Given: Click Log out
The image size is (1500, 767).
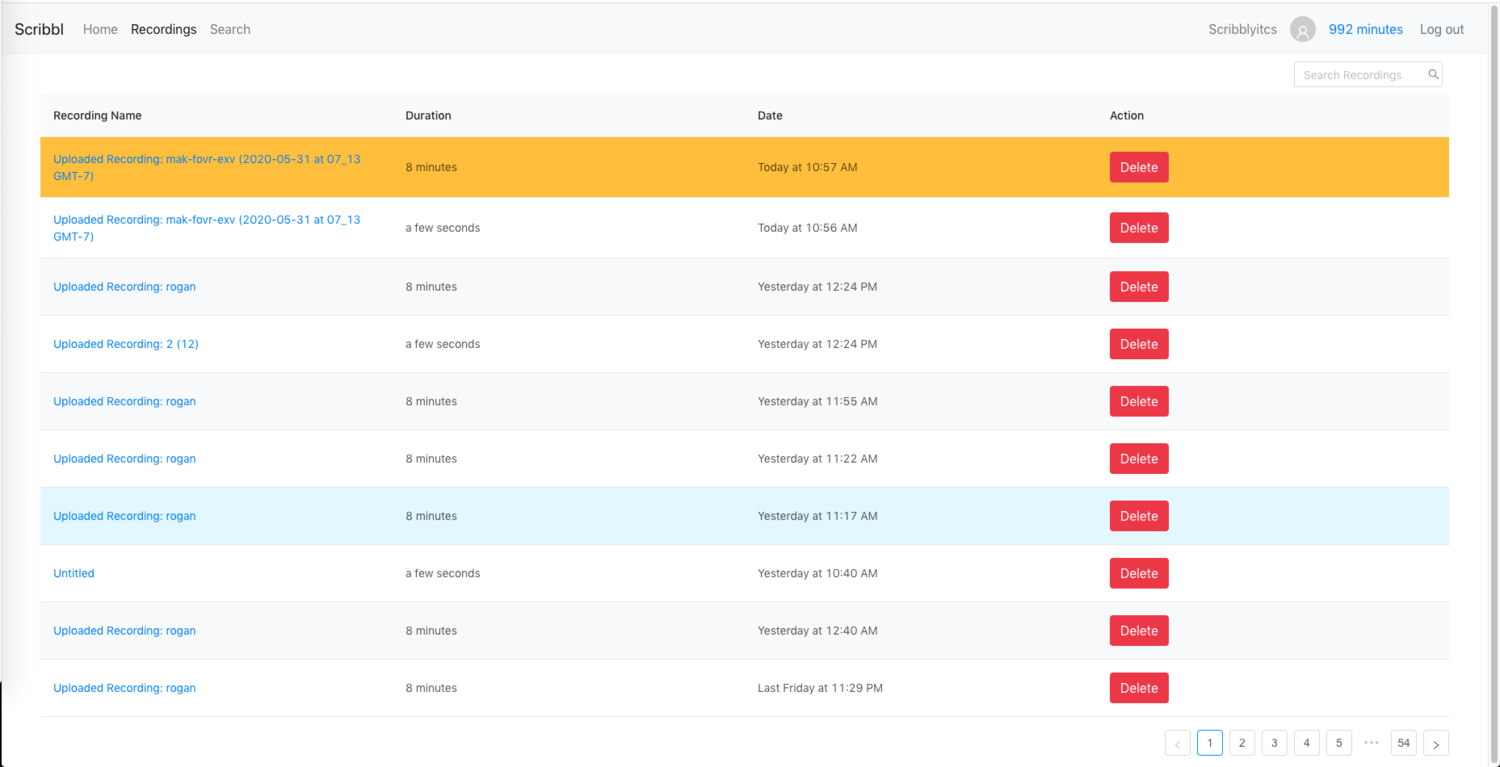Looking at the screenshot, I should click(x=1441, y=29).
